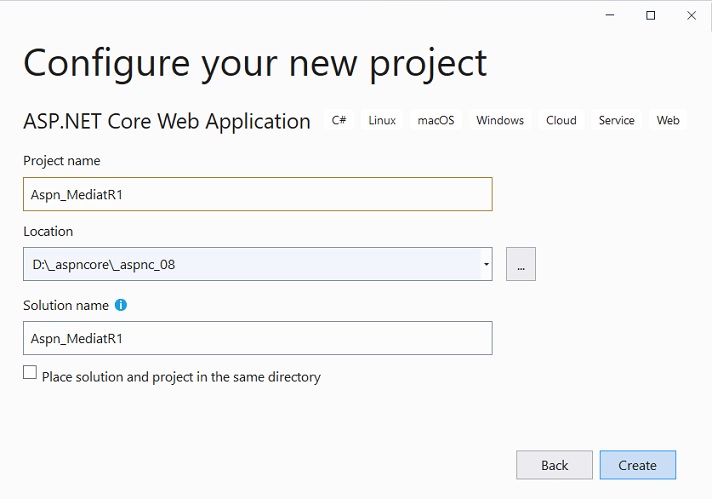The width and height of the screenshot is (712, 499).
Task: Go Back to the previous step
Action: pos(554,465)
